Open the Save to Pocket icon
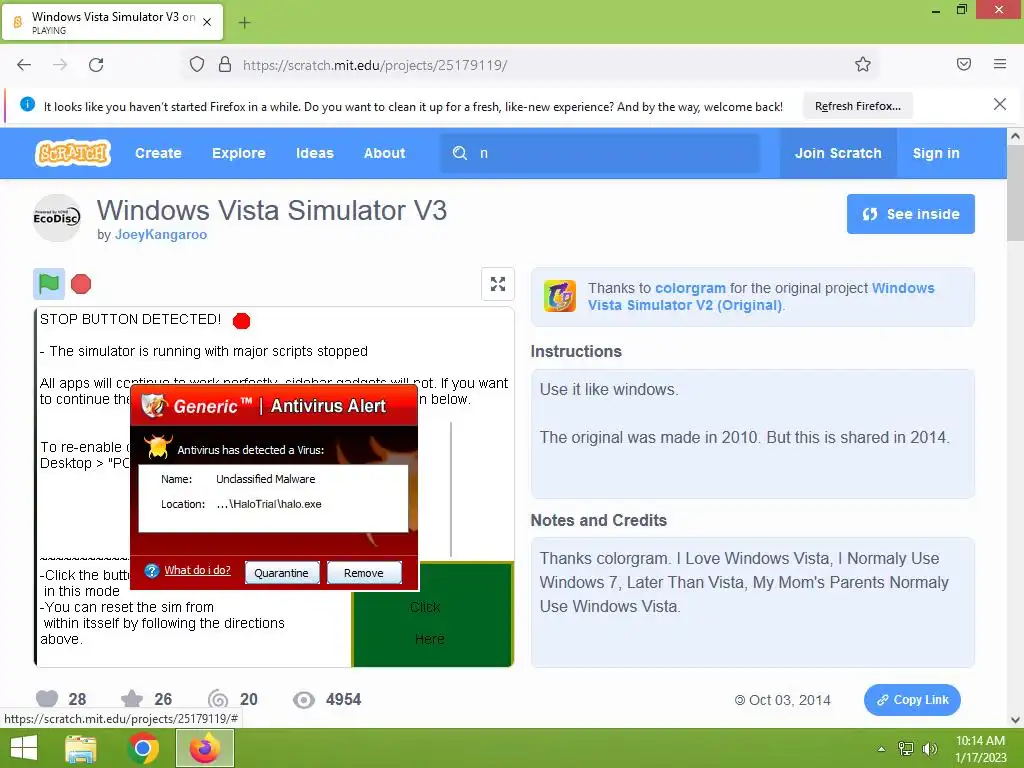Screen dimensions: 1024x768 [964, 64]
